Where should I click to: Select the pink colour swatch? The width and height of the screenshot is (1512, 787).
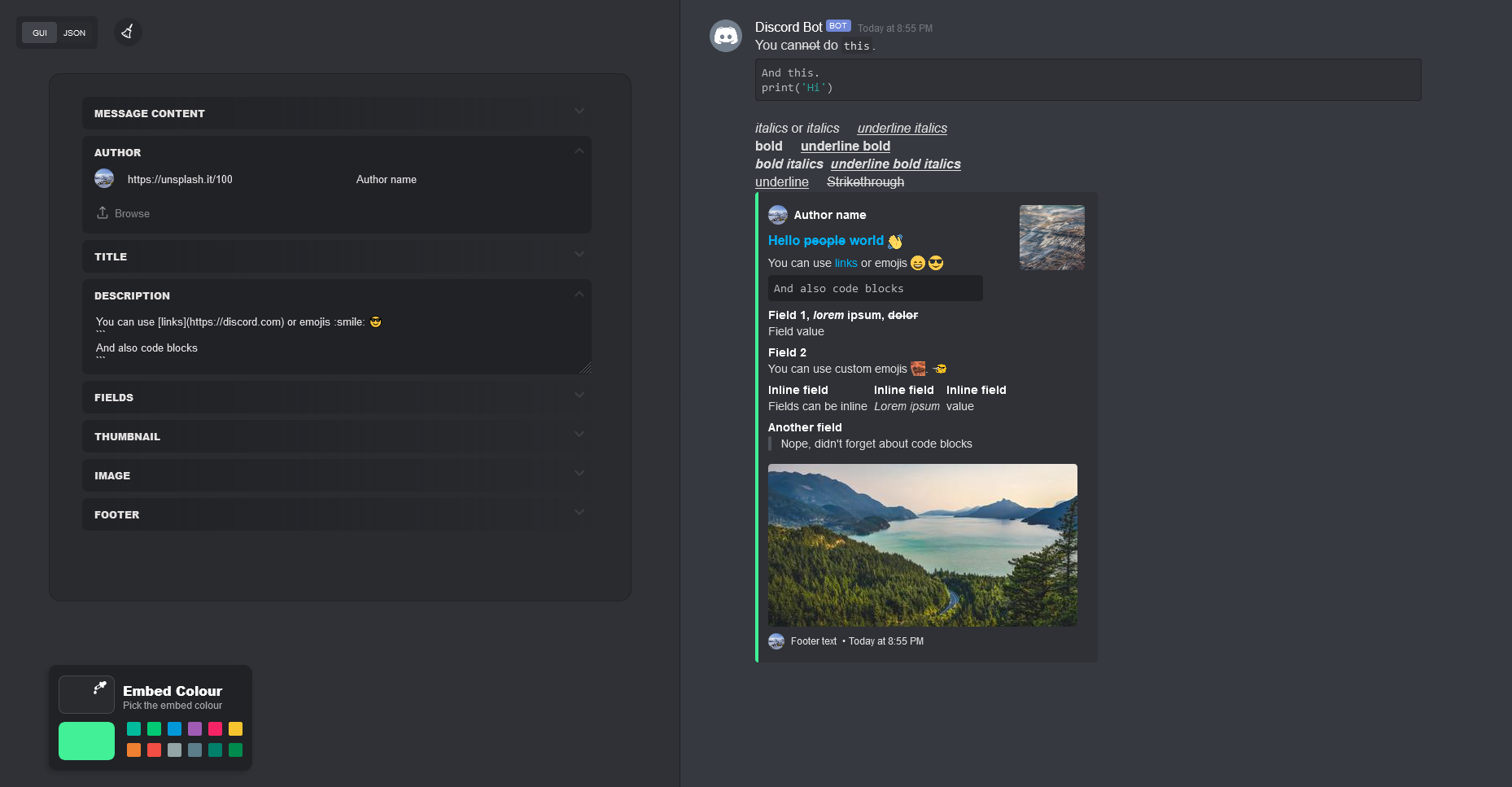(215, 728)
